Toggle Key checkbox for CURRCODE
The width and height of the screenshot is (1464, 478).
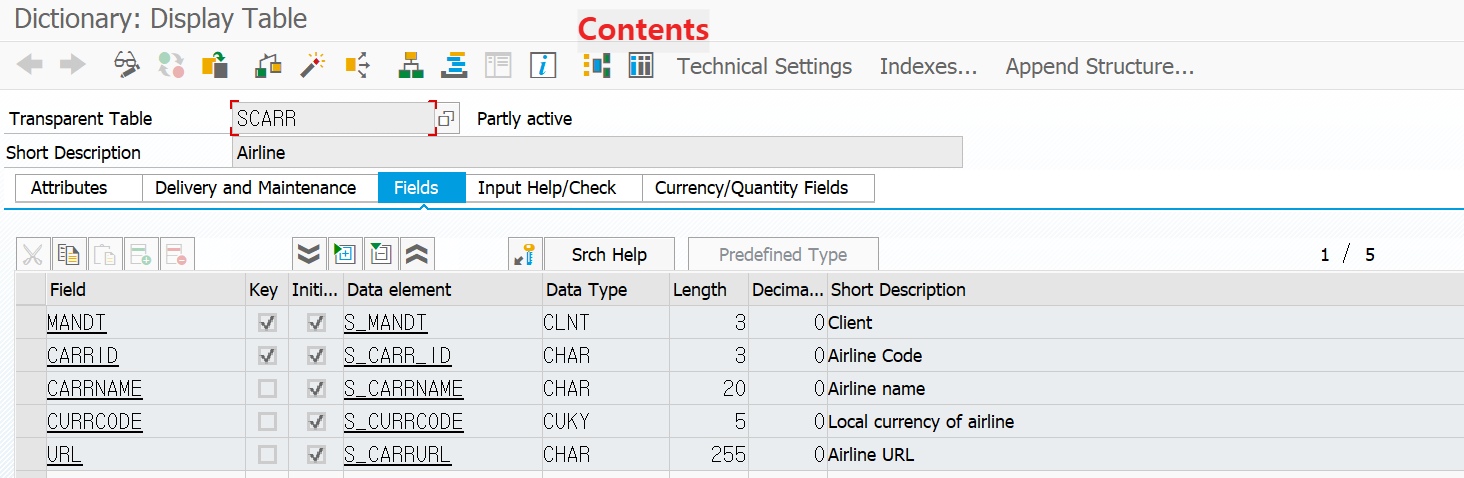pos(267,422)
